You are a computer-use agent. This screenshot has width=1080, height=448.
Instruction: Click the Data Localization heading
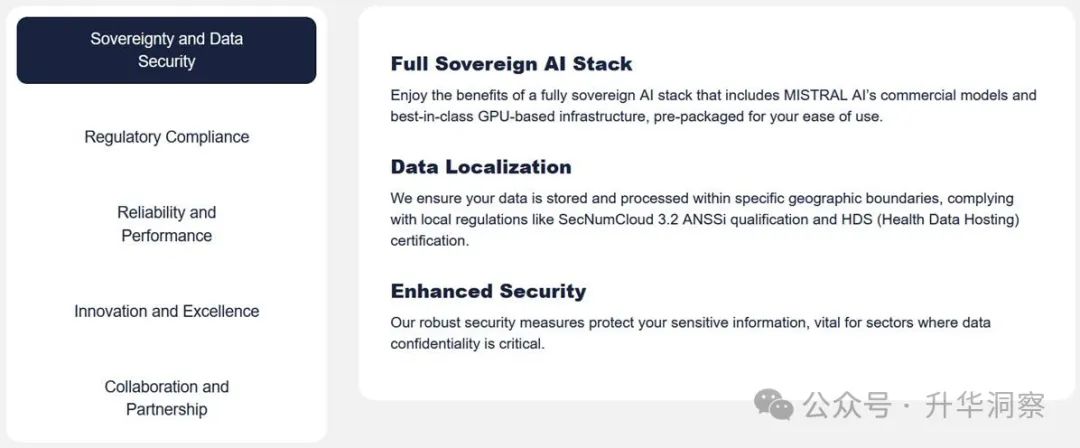[481, 167]
